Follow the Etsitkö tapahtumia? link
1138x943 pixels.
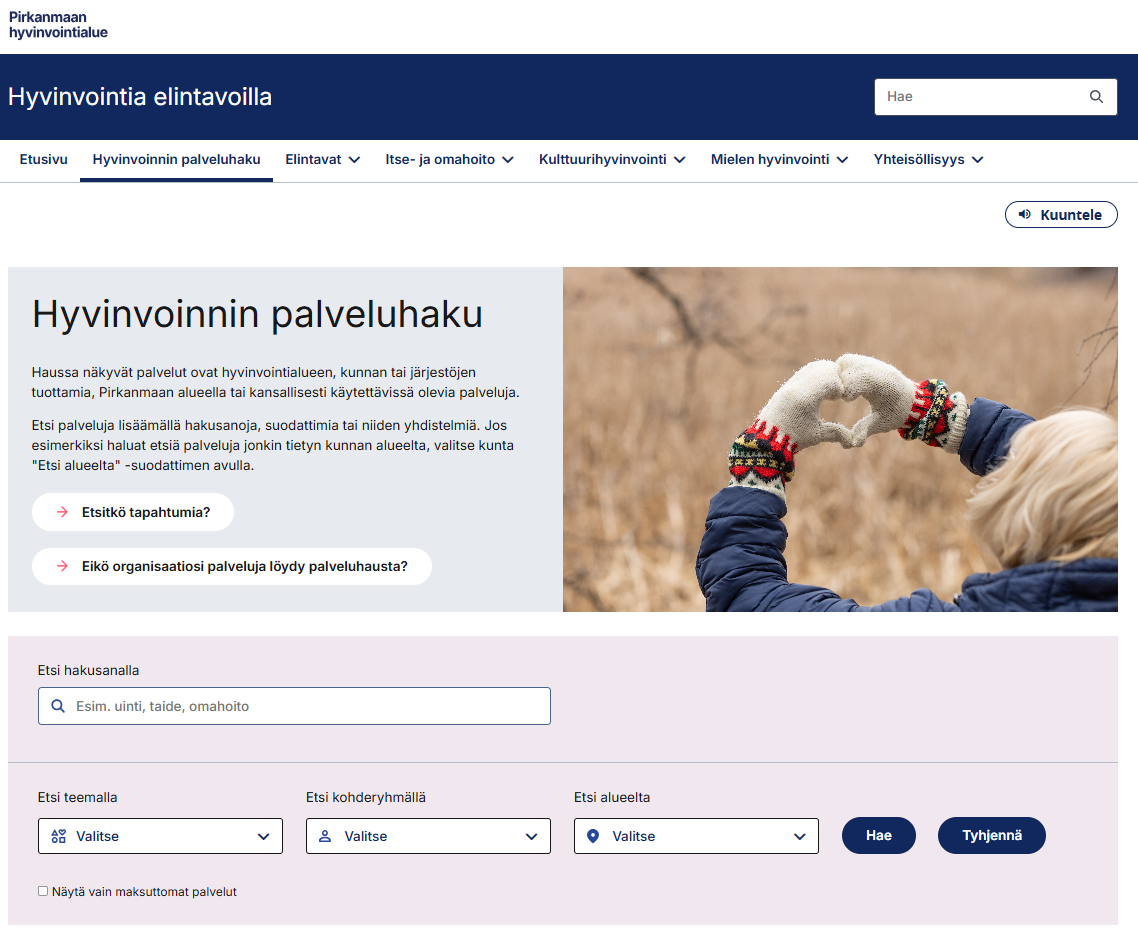(x=133, y=512)
